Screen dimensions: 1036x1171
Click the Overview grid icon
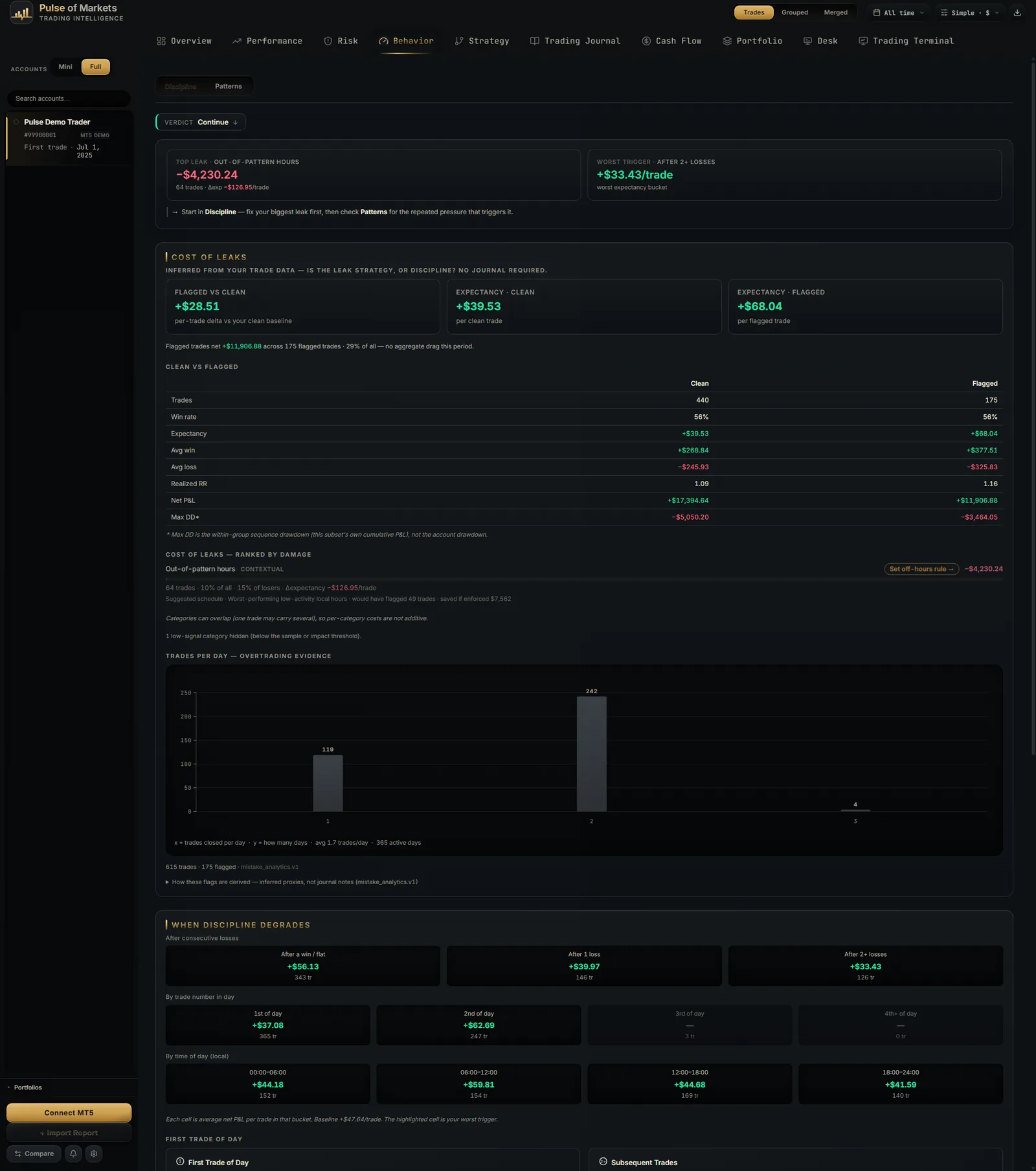[161, 41]
